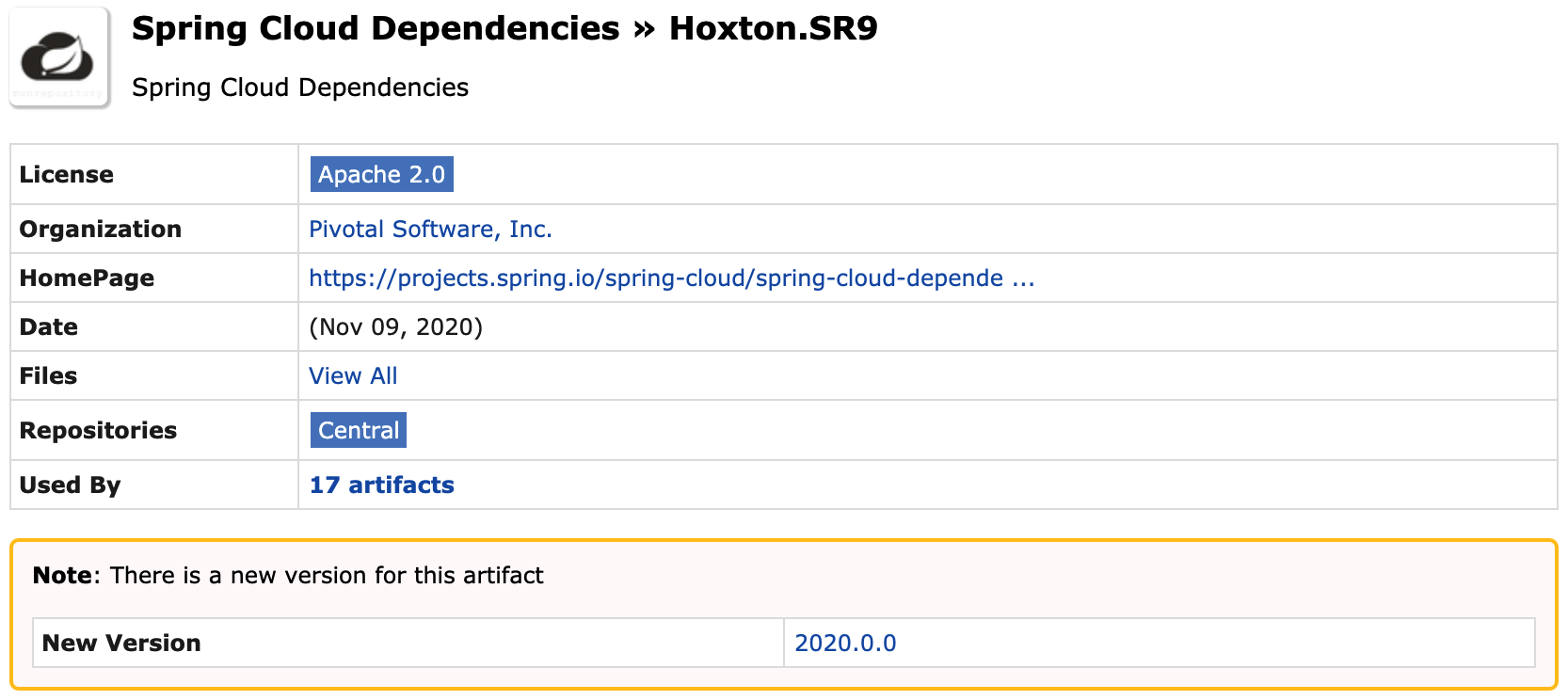Screen dimensions: 1568x700
Task: Click the Organization row label
Action: point(100,229)
